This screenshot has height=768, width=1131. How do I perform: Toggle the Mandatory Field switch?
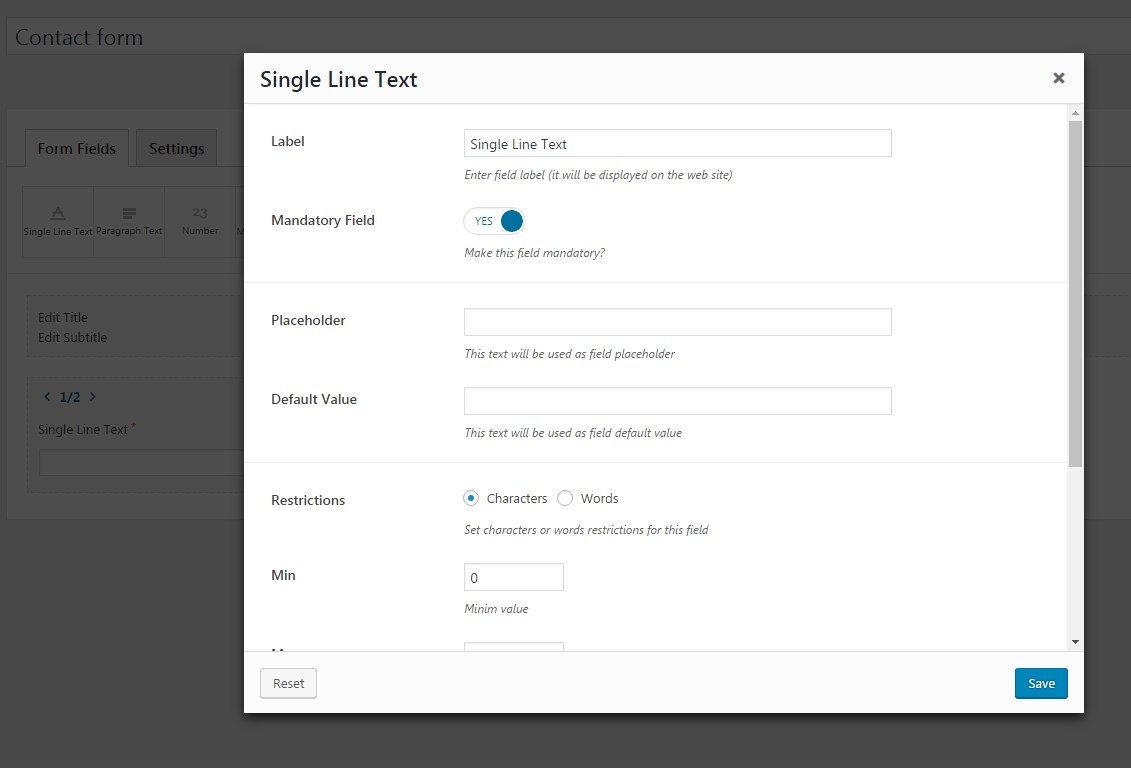(495, 221)
